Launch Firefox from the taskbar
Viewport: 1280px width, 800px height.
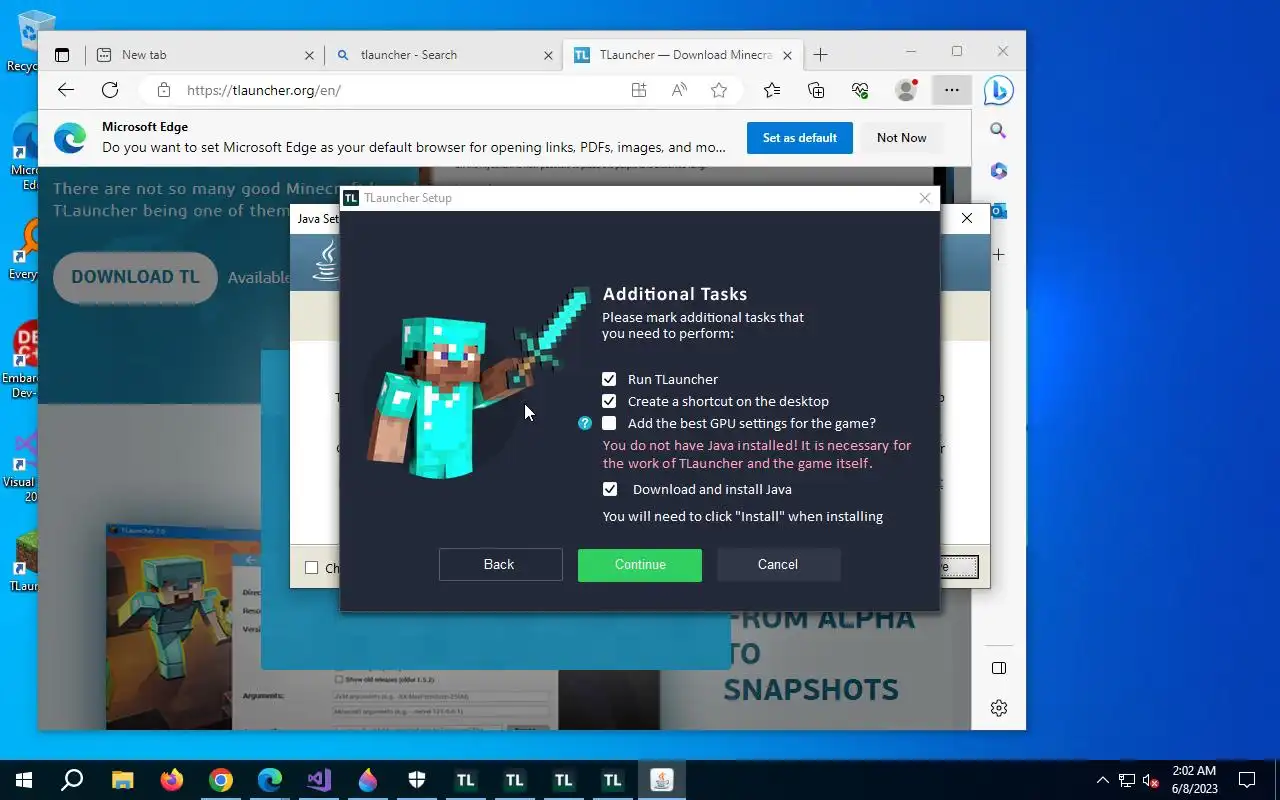pyautogui.click(x=172, y=780)
